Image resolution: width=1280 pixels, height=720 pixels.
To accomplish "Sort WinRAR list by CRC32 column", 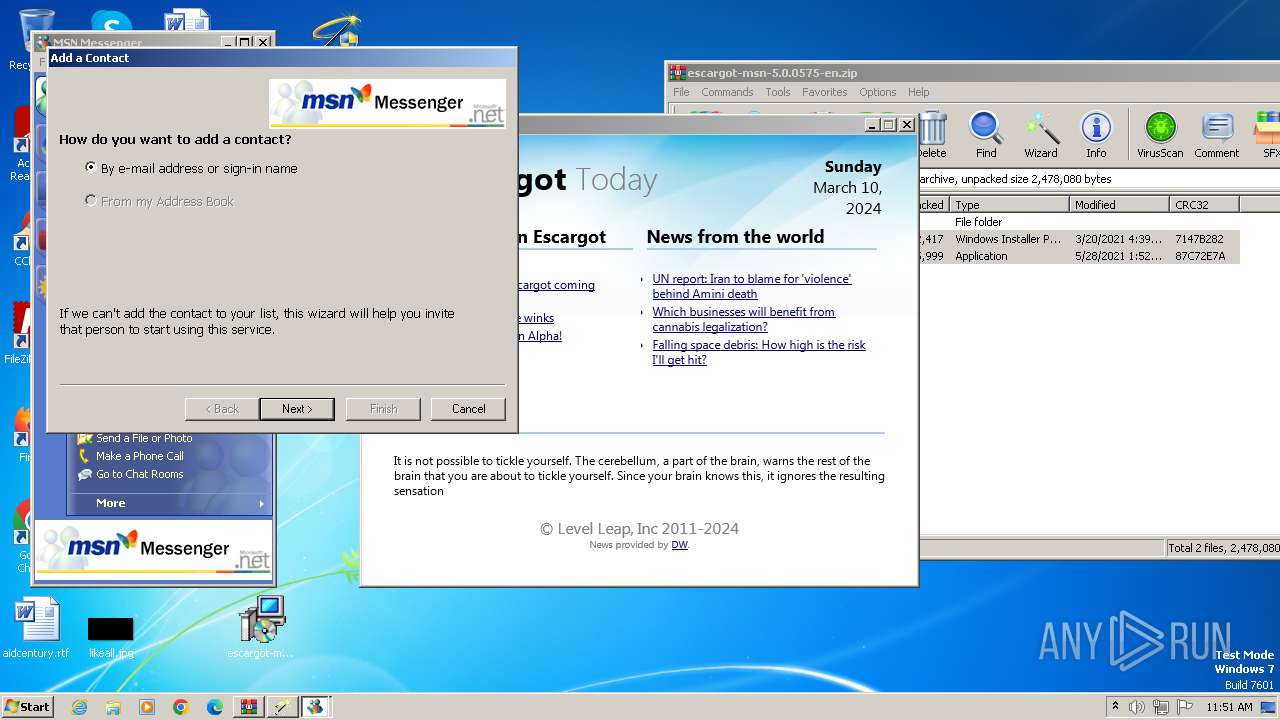I will [1204, 204].
